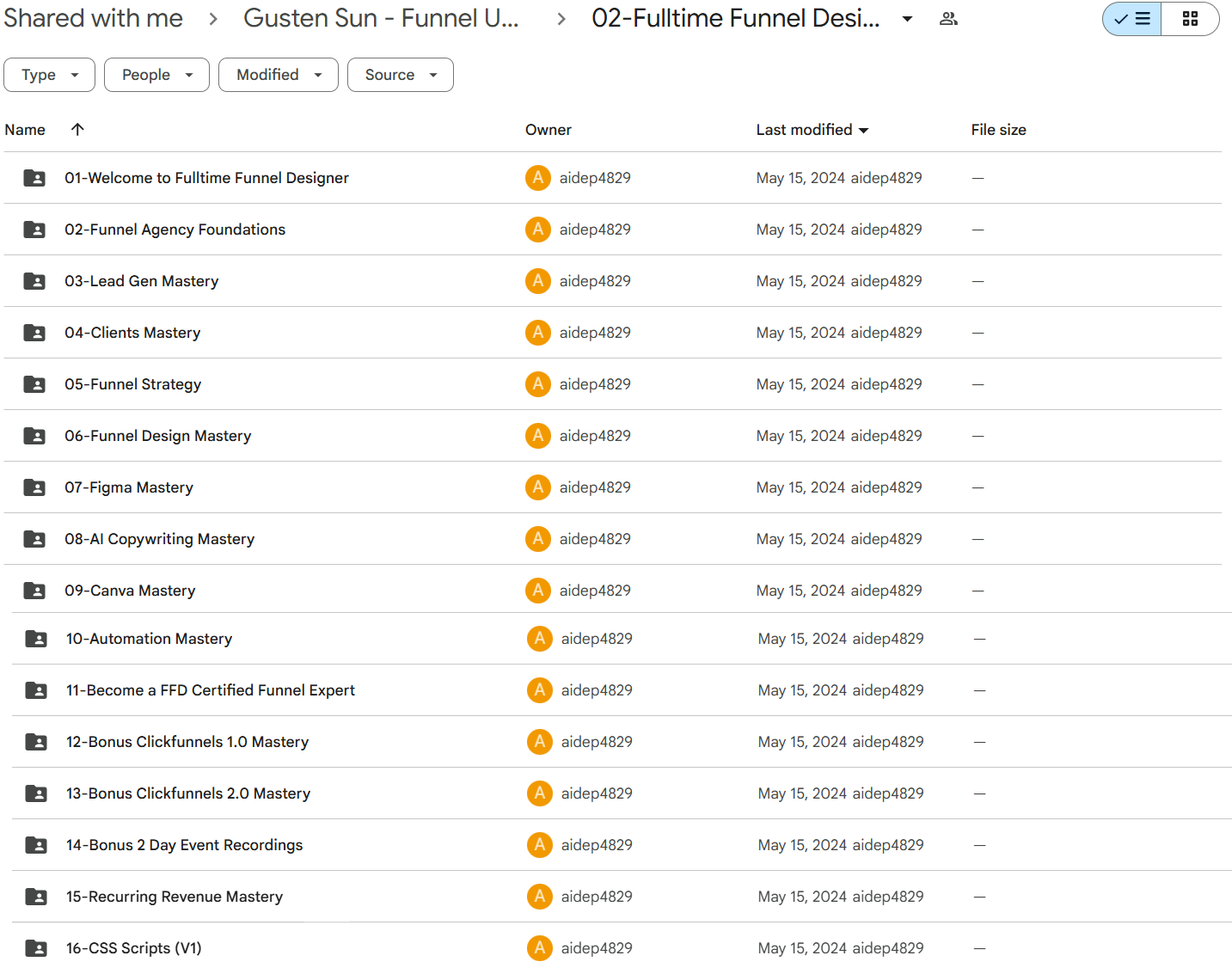1232x974 pixels.
Task: Click folder icon beside 15-Recurring Revenue Mastery
Action: pyautogui.click(x=36, y=897)
